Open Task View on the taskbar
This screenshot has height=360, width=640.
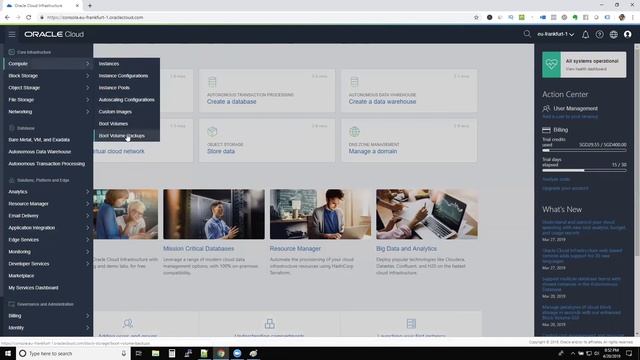coord(138,353)
